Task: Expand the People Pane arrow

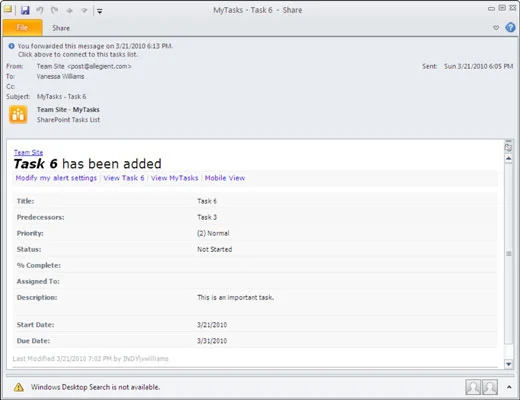Action: point(509,387)
